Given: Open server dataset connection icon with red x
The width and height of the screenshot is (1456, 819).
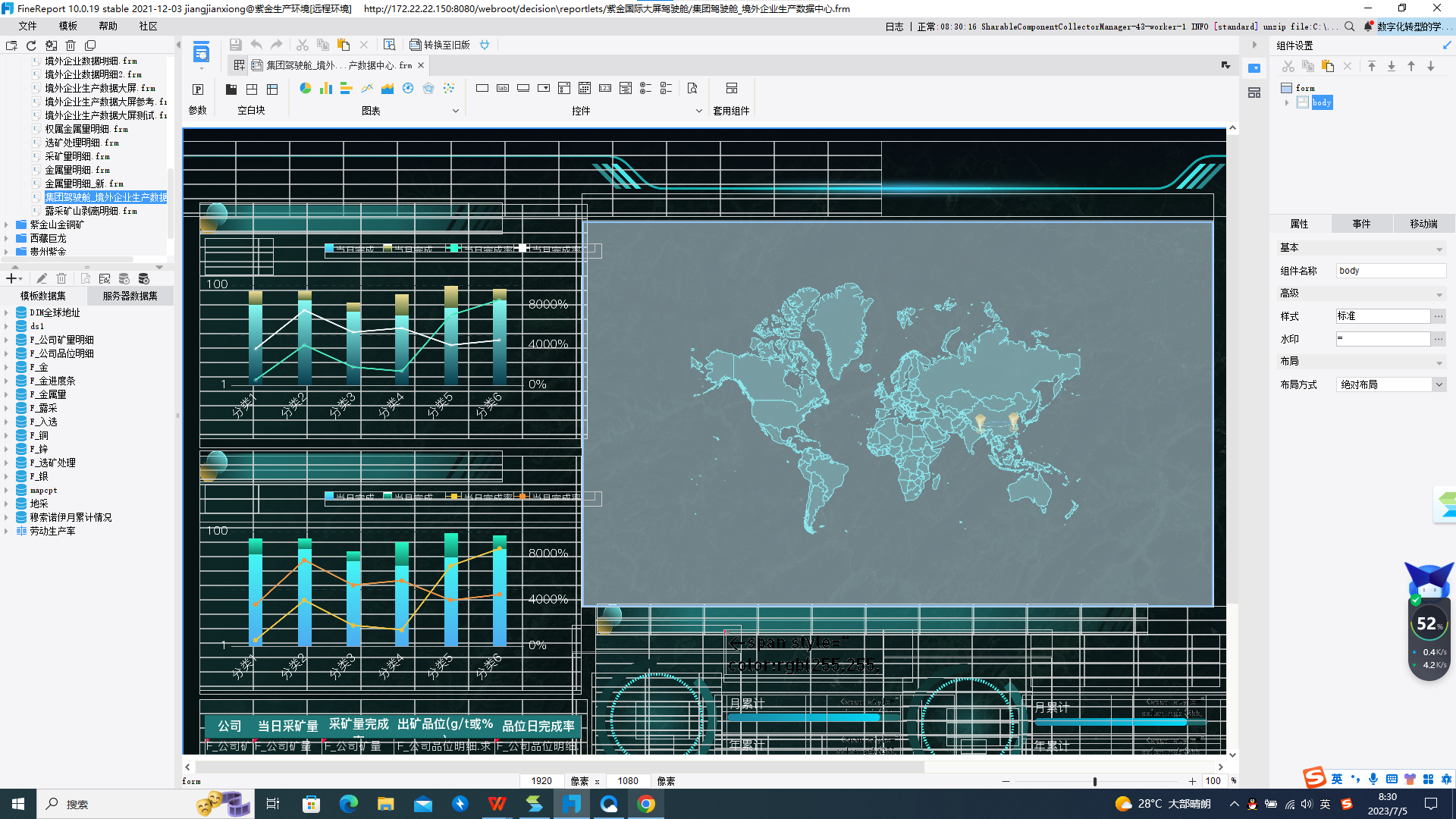Looking at the screenshot, I should pyautogui.click(x=144, y=279).
